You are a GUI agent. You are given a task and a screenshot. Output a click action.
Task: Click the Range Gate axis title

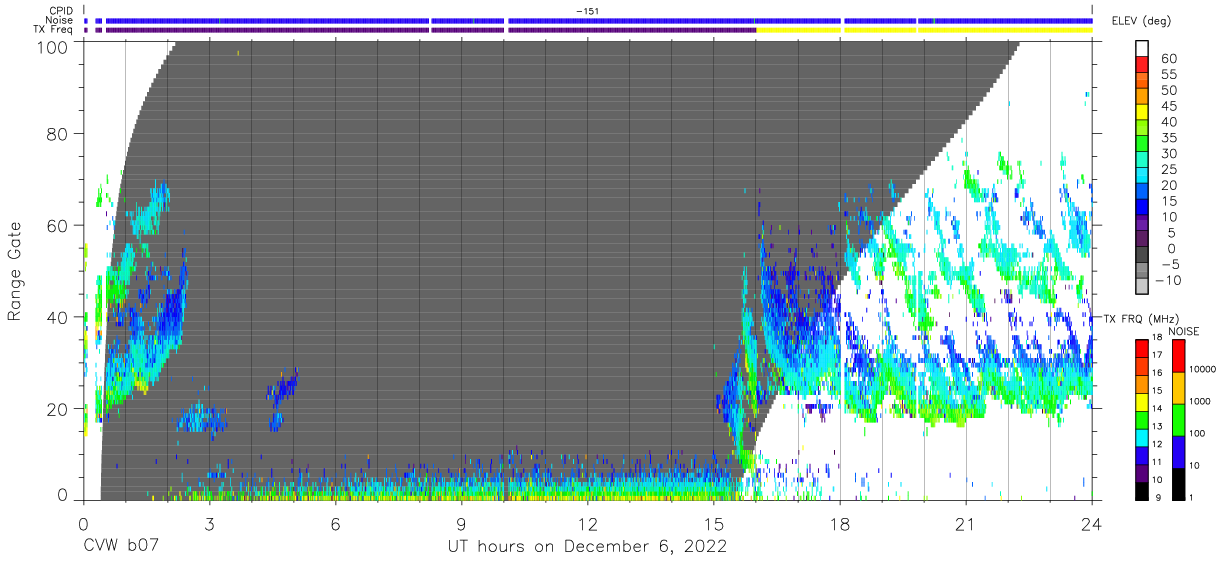16,271
